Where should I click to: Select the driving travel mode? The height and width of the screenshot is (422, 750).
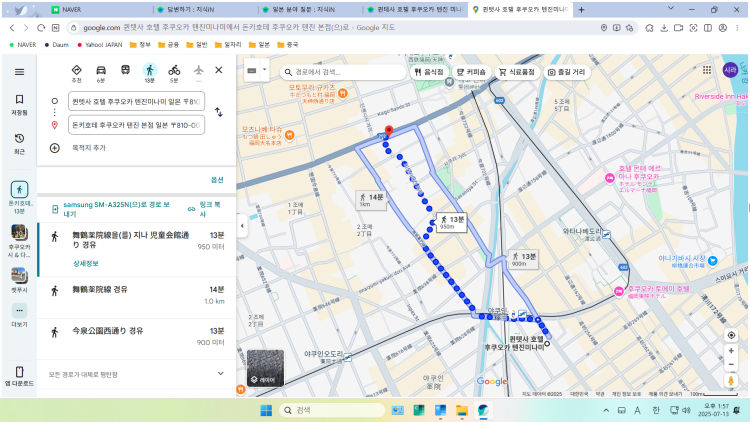(101, 73)
